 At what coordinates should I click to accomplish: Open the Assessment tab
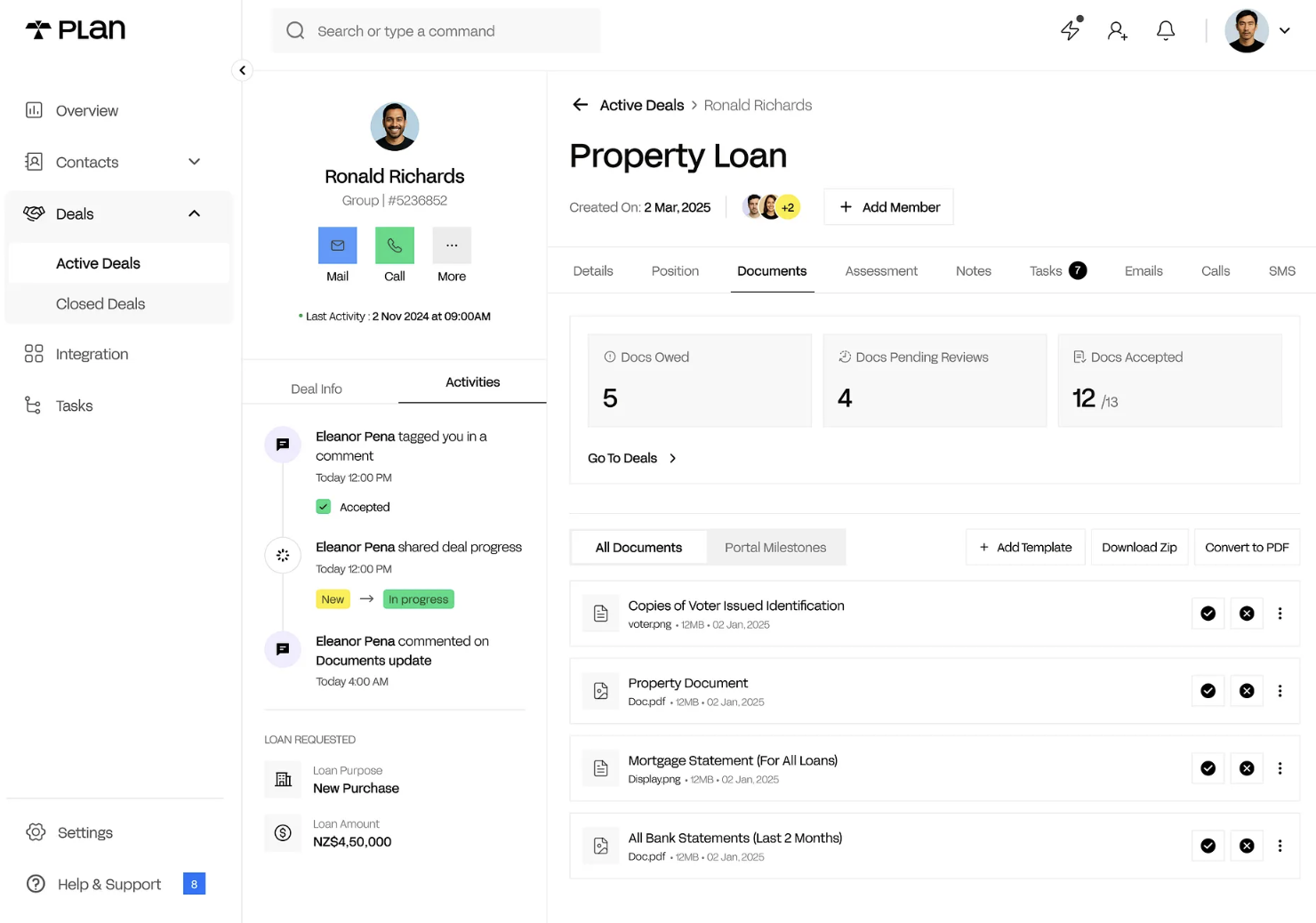[881, 270]
